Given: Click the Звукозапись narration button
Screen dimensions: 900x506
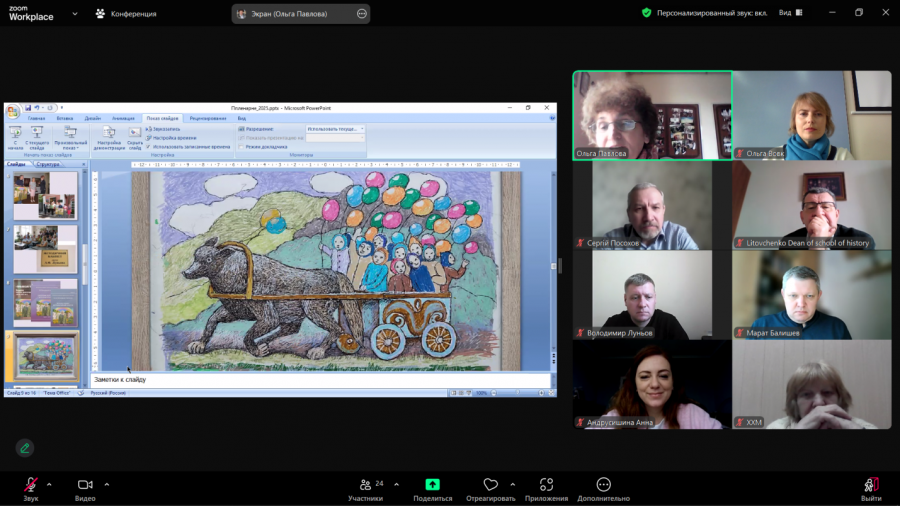Looking at the screenshot, I should pos(163,129).
